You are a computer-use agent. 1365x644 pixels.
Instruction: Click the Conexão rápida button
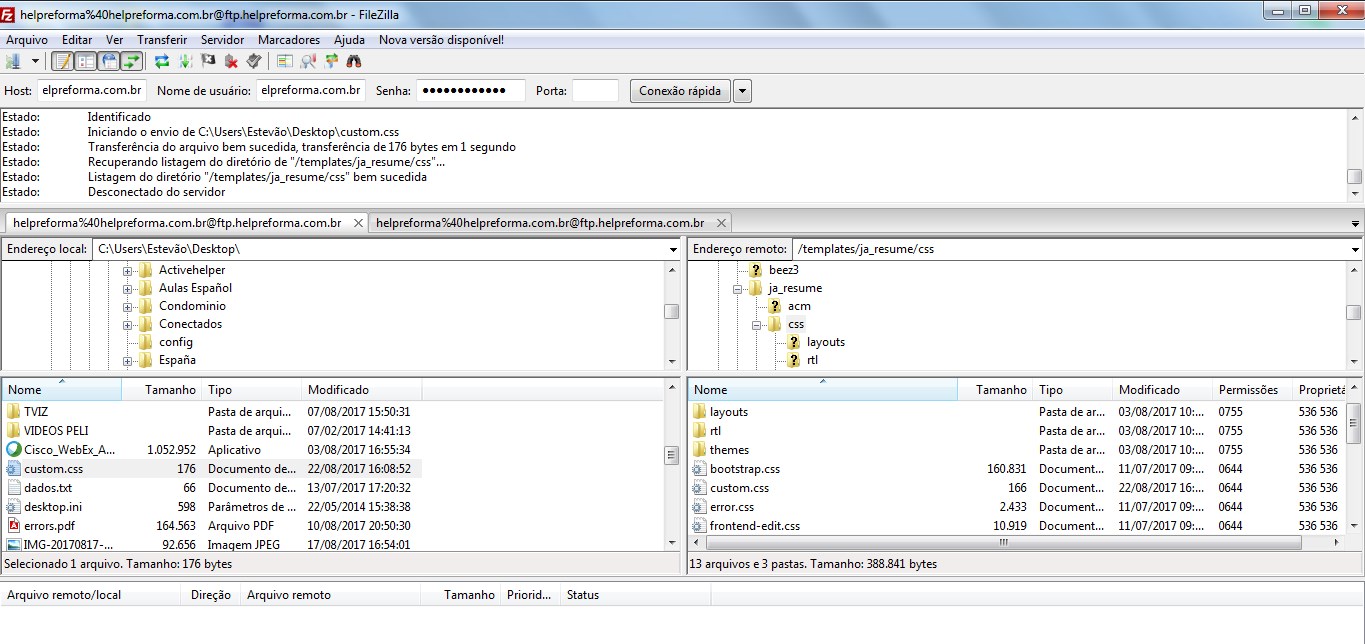click(x=678, y=90)
